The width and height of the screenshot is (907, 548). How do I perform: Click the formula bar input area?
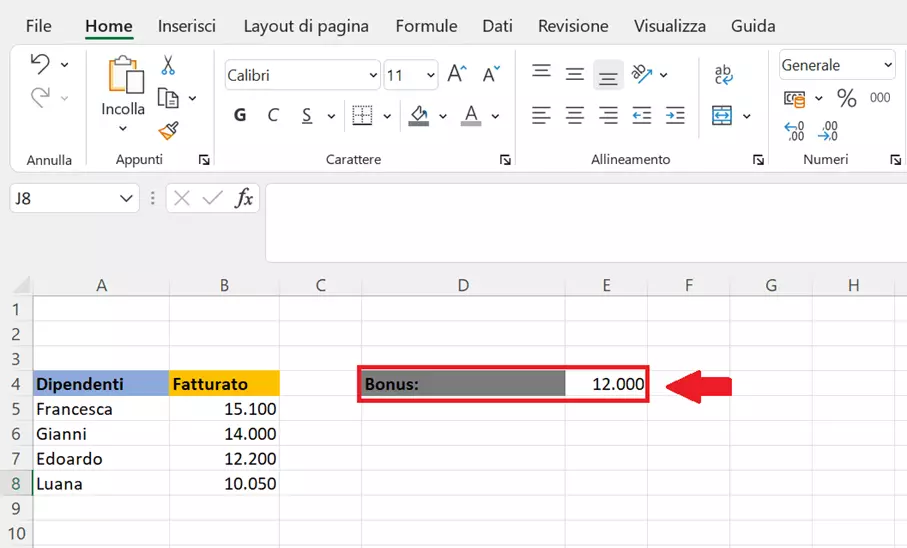pyautogui.click(x=586, y=223)
